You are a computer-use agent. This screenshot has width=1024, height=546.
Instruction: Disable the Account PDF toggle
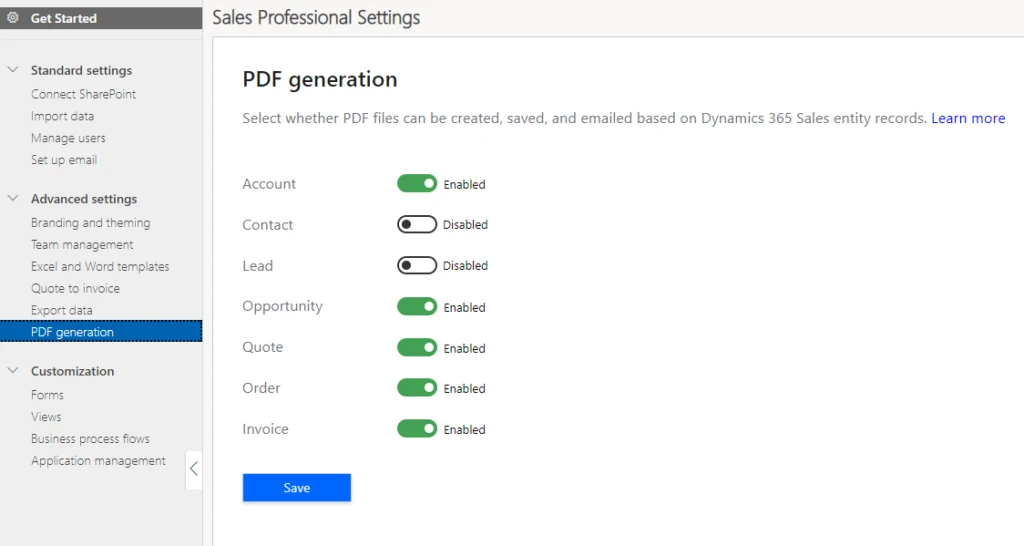(x=417, y=184)
